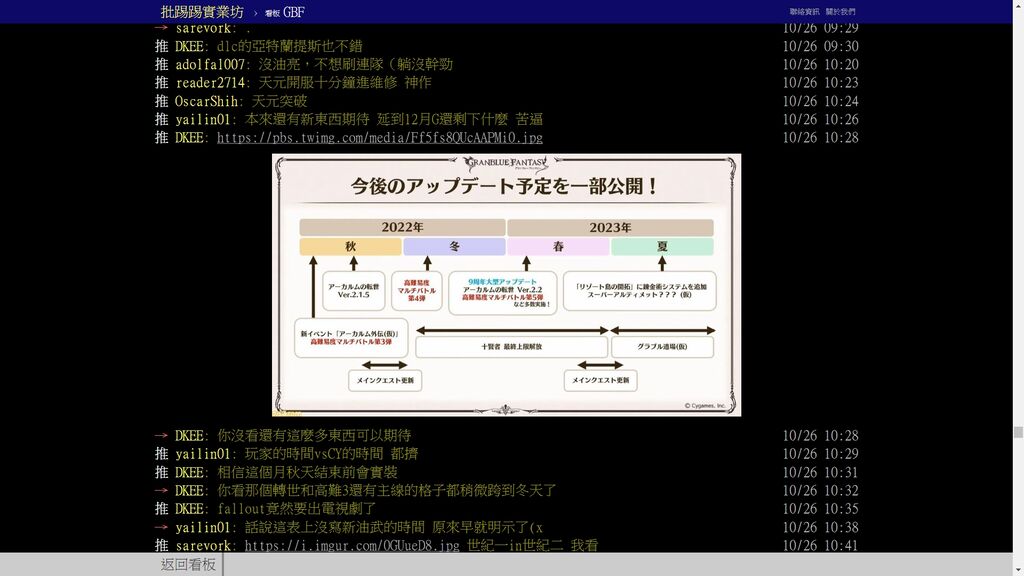Image resolution: width=1024 pixels, height=576 pixels.
Task: Click the scrollbar down arrow
Action: click(1018, 571)
